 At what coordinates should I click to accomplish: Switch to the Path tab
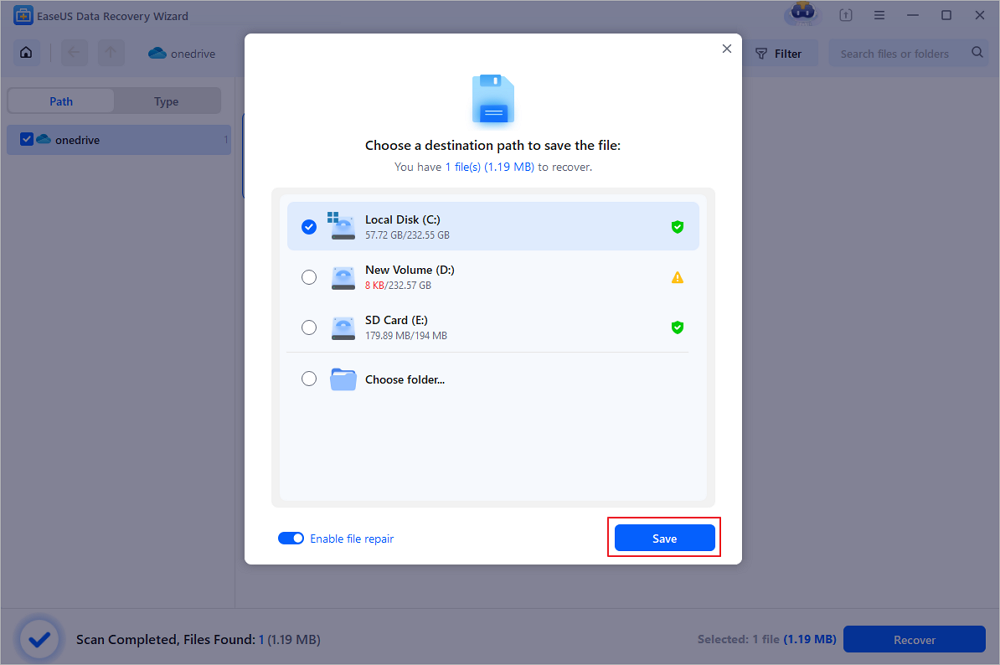(61, 101)
